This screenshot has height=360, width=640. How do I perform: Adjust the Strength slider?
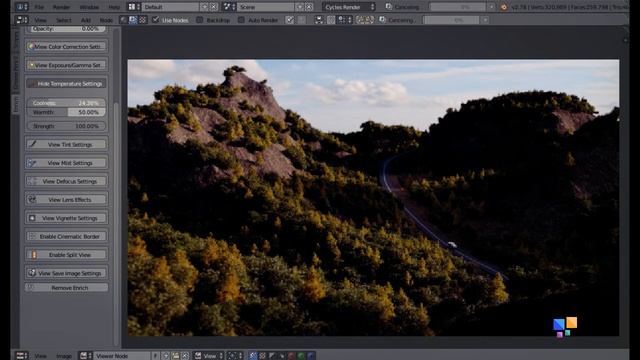67,126
